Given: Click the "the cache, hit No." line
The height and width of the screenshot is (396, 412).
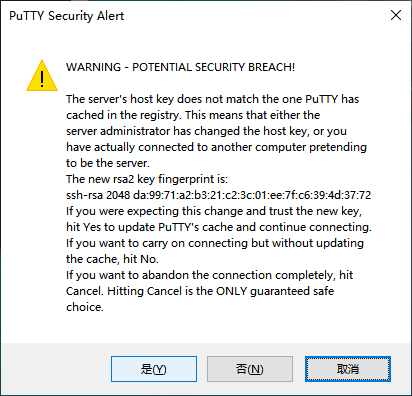Looking at the screenshot, I should click(112, 259).
